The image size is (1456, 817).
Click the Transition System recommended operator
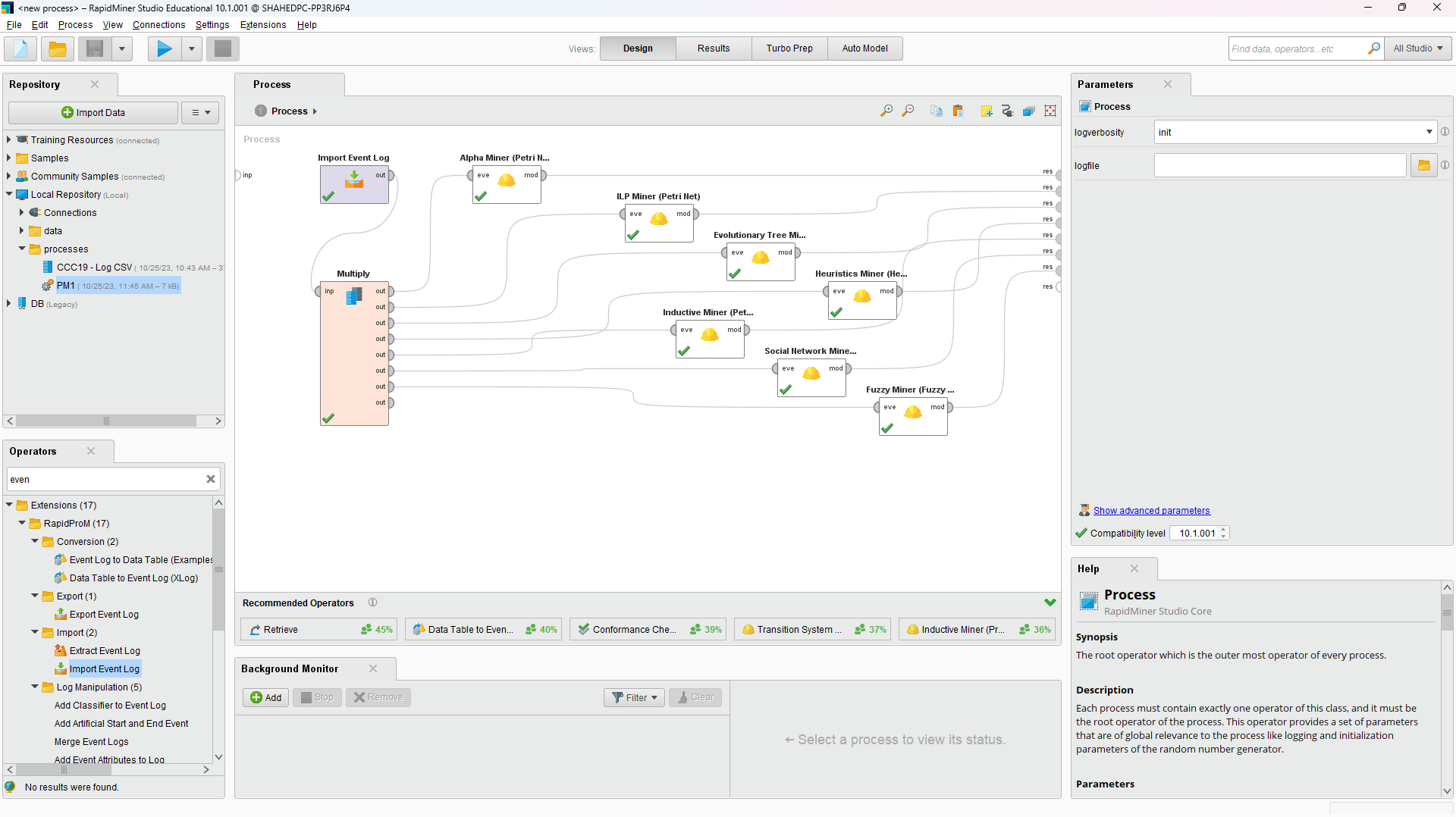(812, 630)
